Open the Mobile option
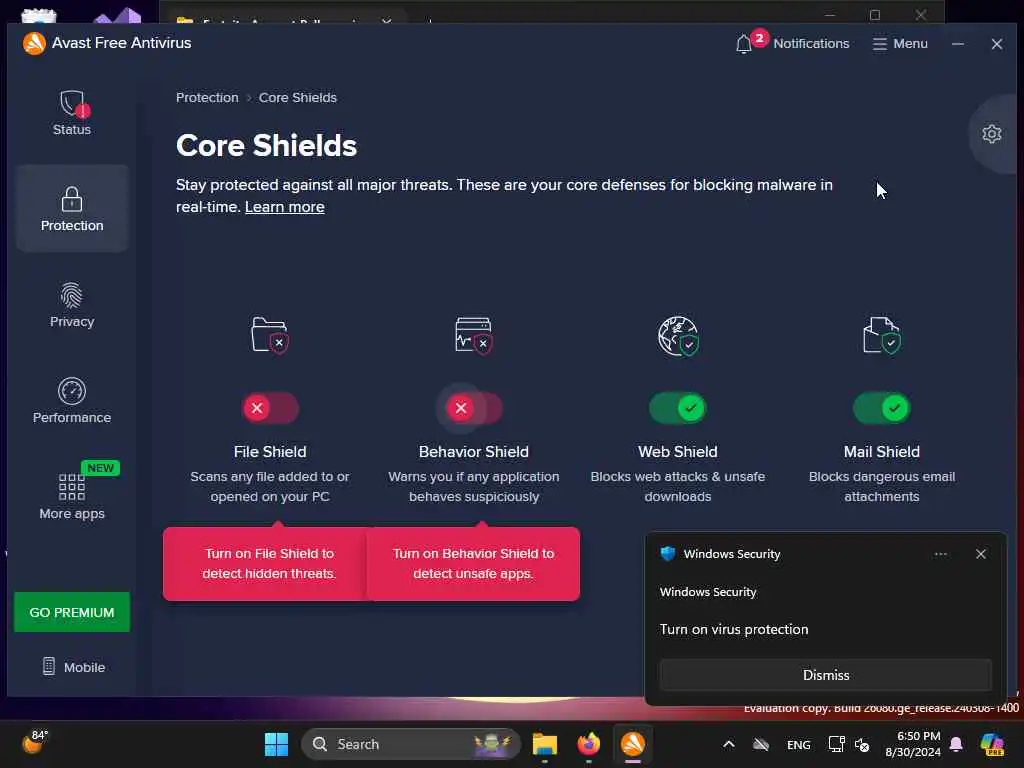The width and height of the screenshot is (1024, 768). coord(73,667)
